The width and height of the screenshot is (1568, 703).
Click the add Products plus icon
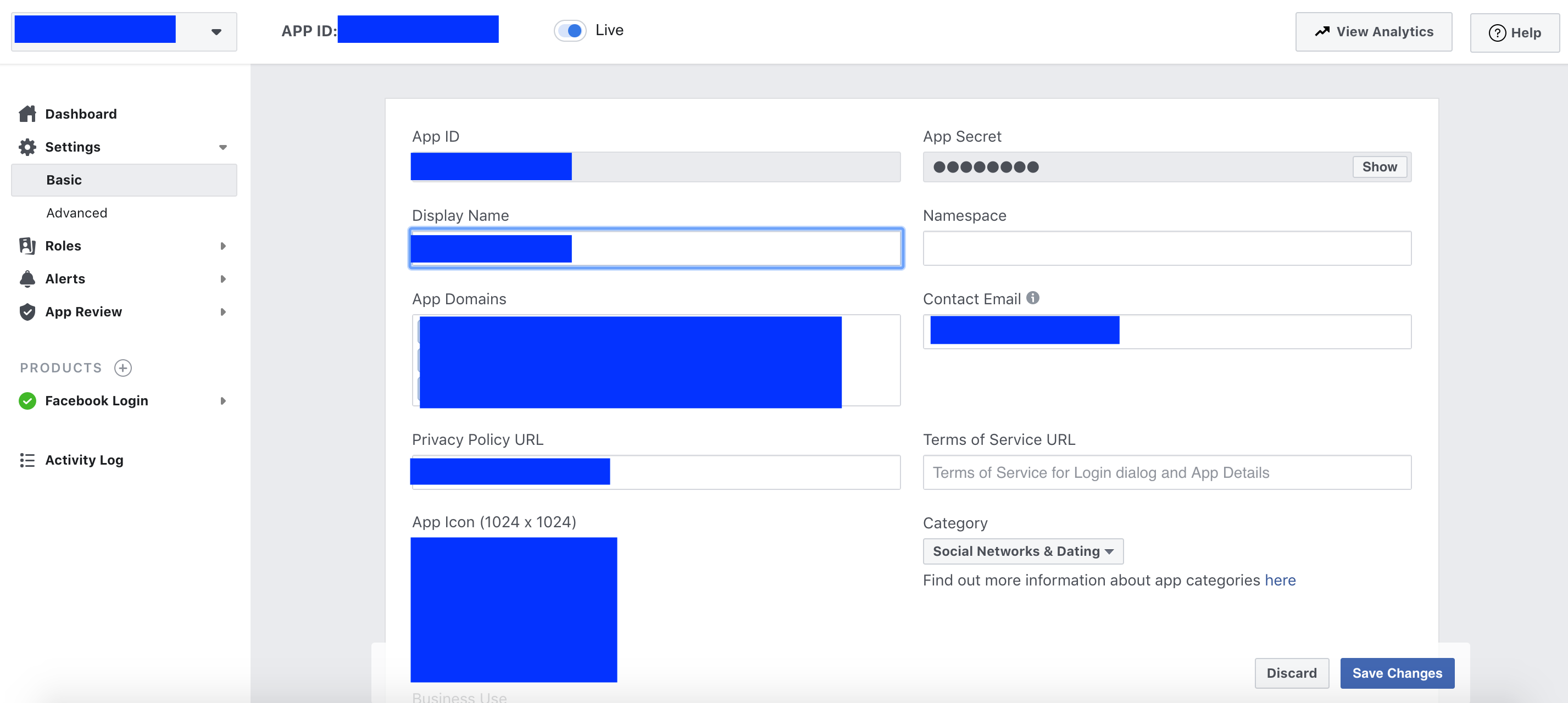pyautogui.click(x=123, y=367)
